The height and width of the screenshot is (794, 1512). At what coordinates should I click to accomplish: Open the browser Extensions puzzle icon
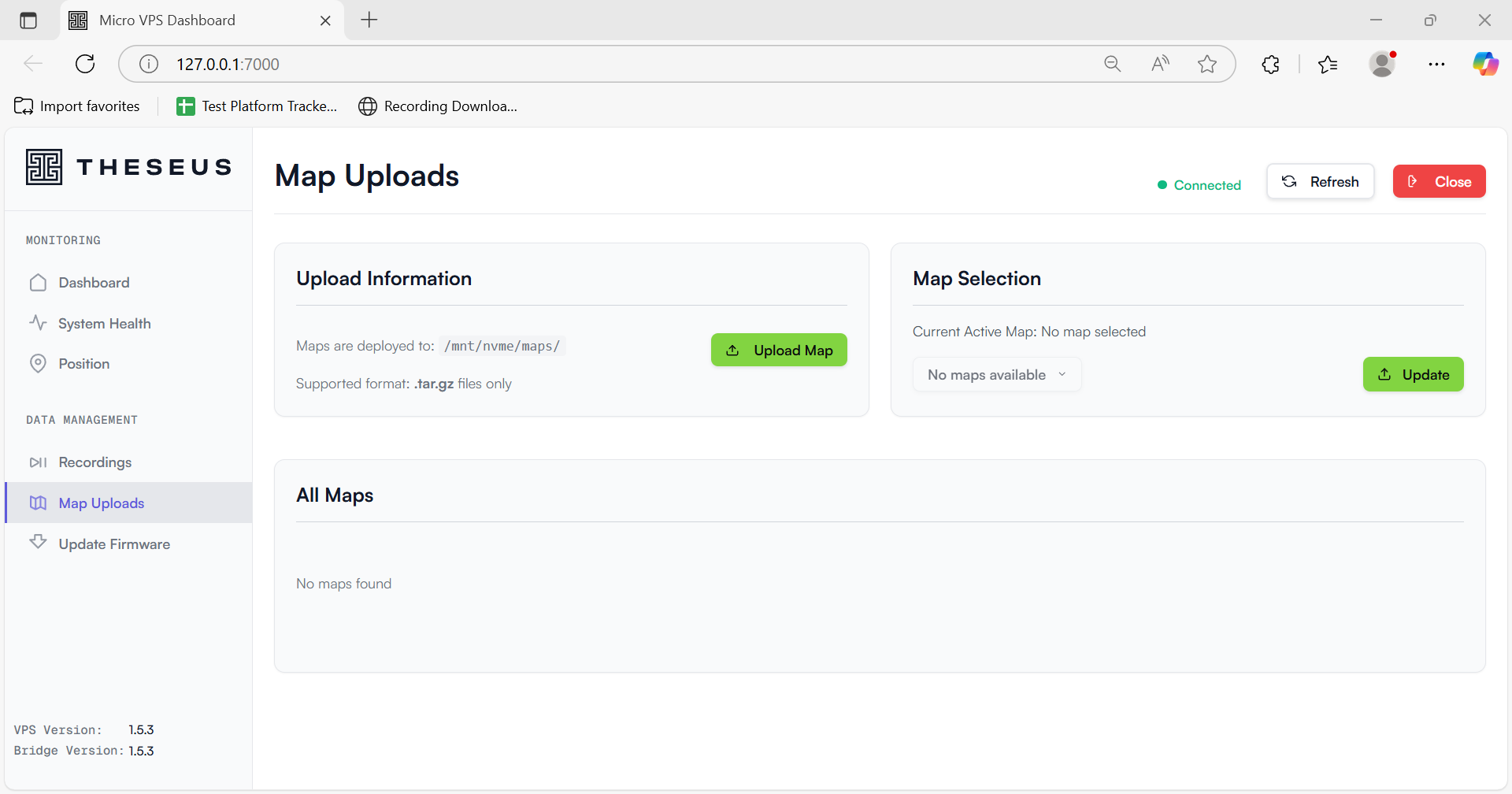[x=1270, y=64]
